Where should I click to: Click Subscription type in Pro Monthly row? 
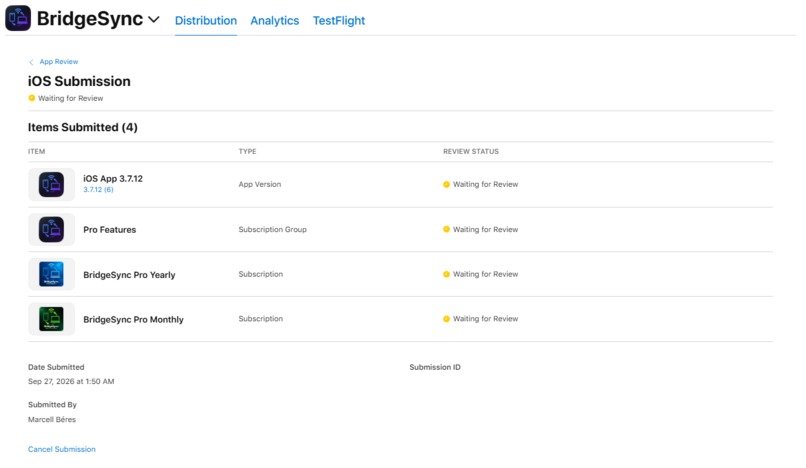coord(261,319)
